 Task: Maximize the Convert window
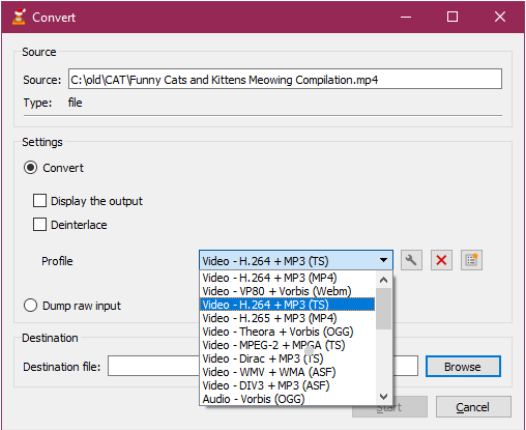tap(452, 17)
